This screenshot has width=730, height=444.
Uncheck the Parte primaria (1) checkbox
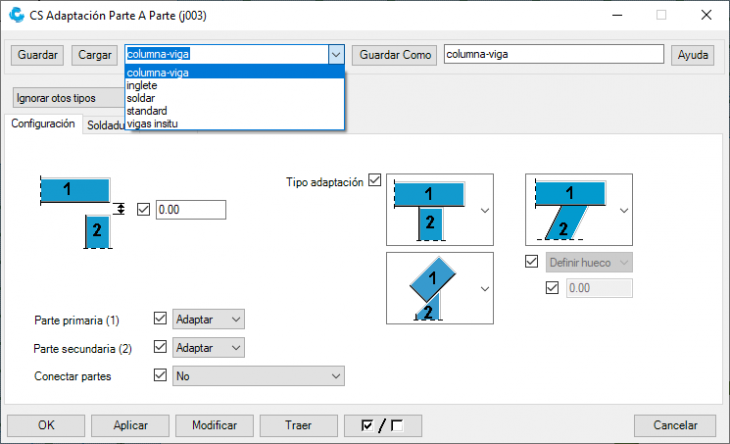160,319
